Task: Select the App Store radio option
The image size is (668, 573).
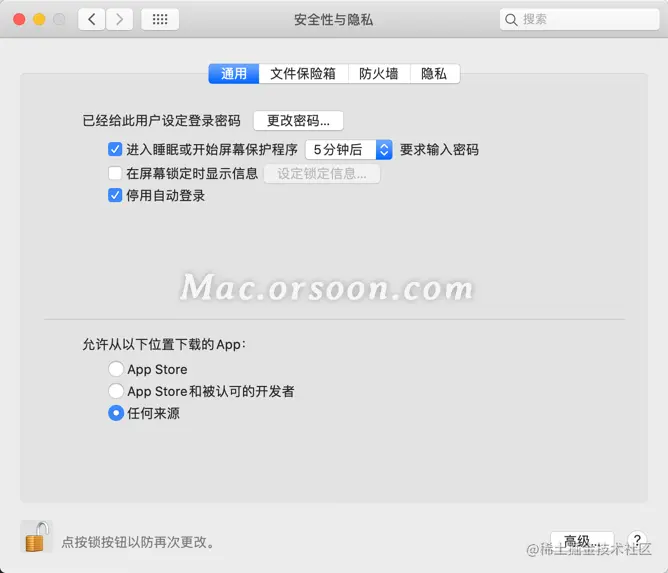Action: [x=116, y=369]
